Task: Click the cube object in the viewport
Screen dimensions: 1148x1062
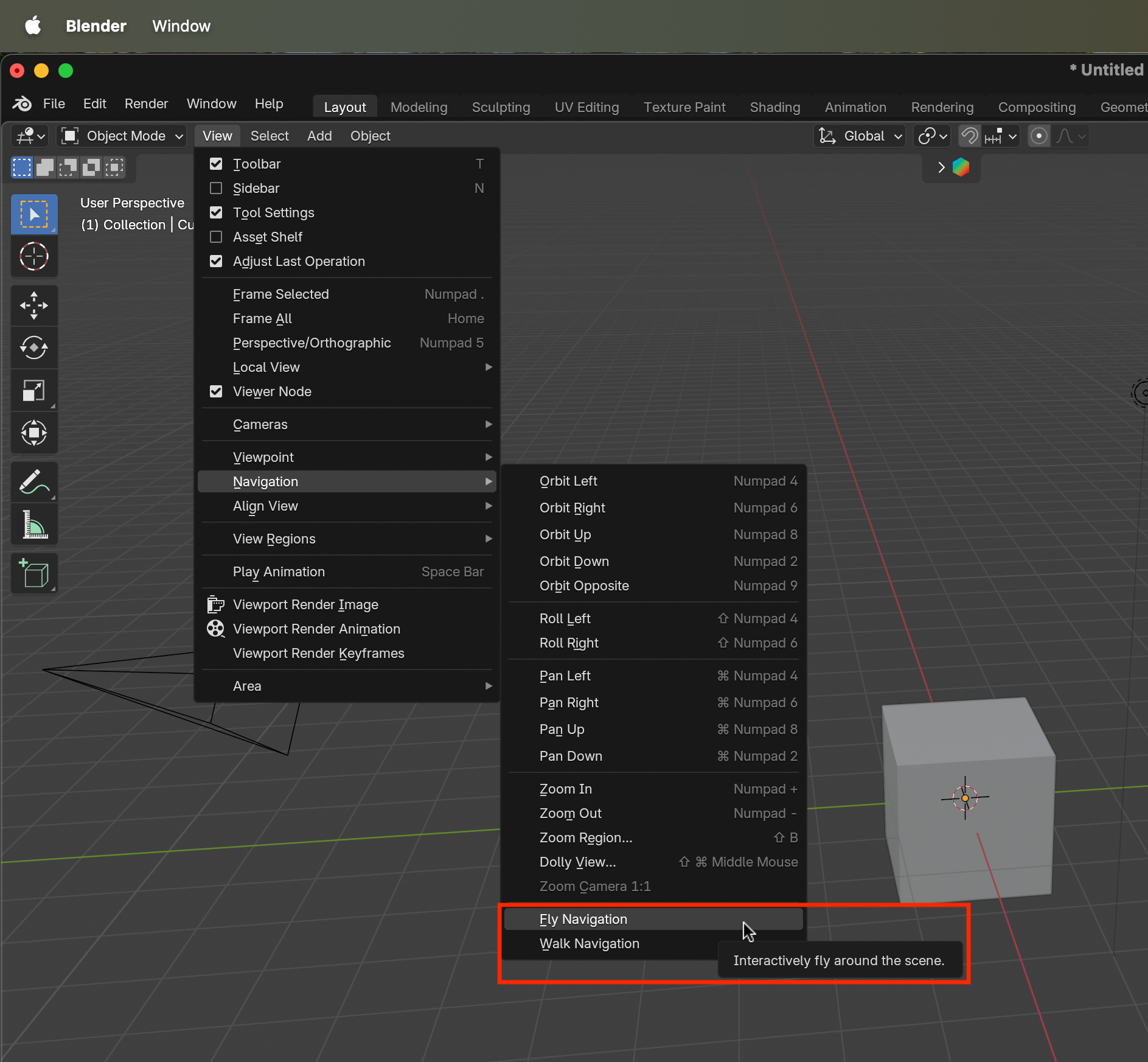Action: tap(969, 800)
